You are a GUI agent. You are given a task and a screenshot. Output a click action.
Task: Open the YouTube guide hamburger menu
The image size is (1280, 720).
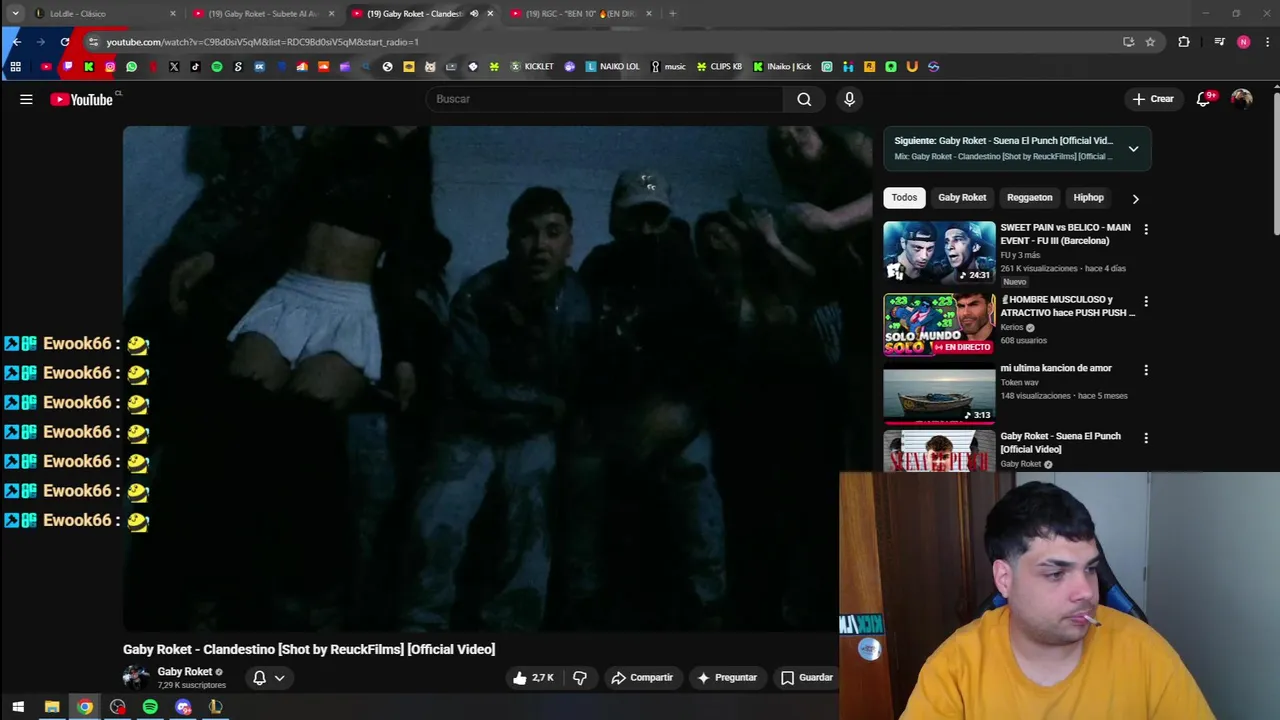pos(26,99)
